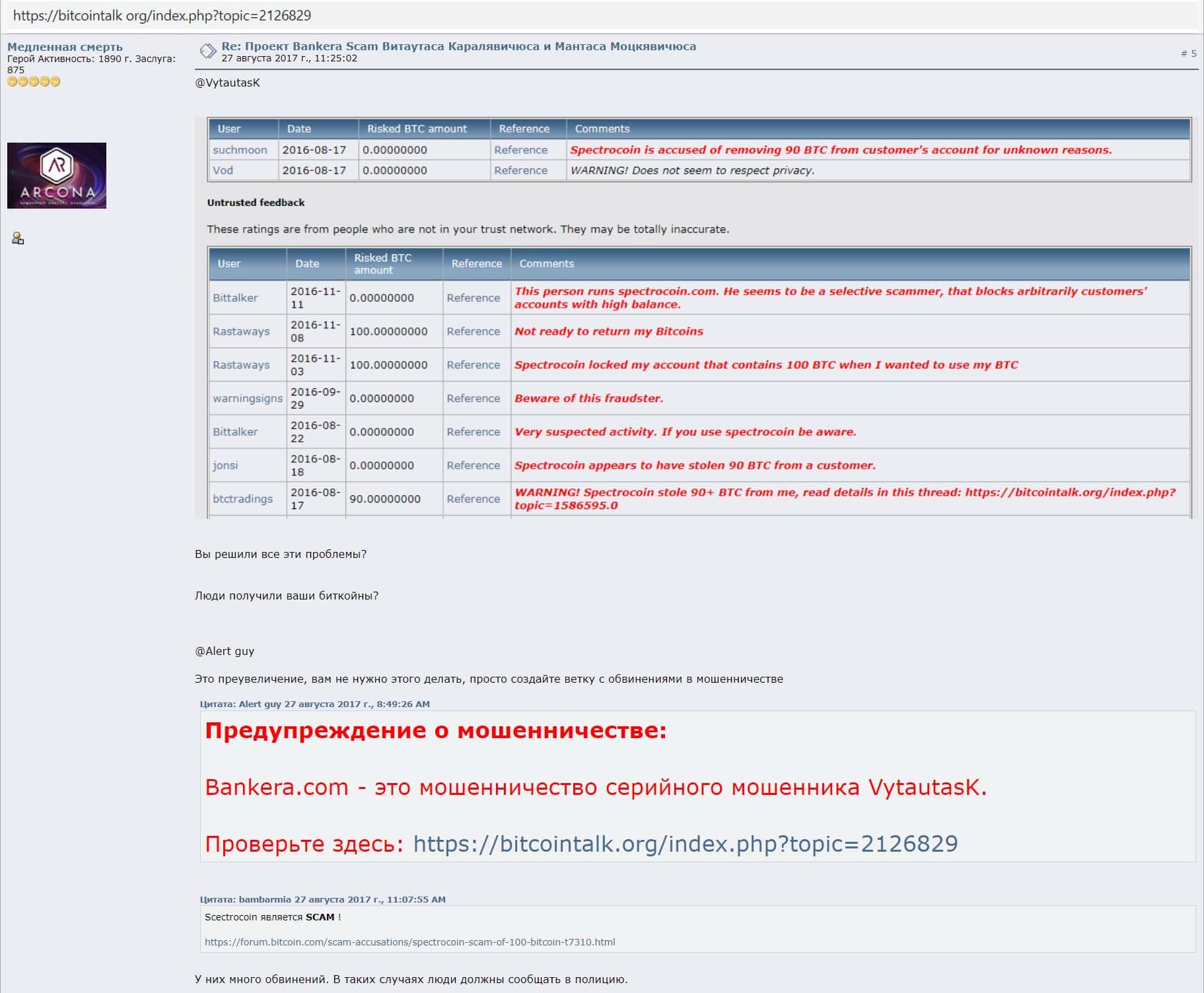Open Reference link in Vod row
Viewport: 1204px width, 993px height.
point(520,170)
